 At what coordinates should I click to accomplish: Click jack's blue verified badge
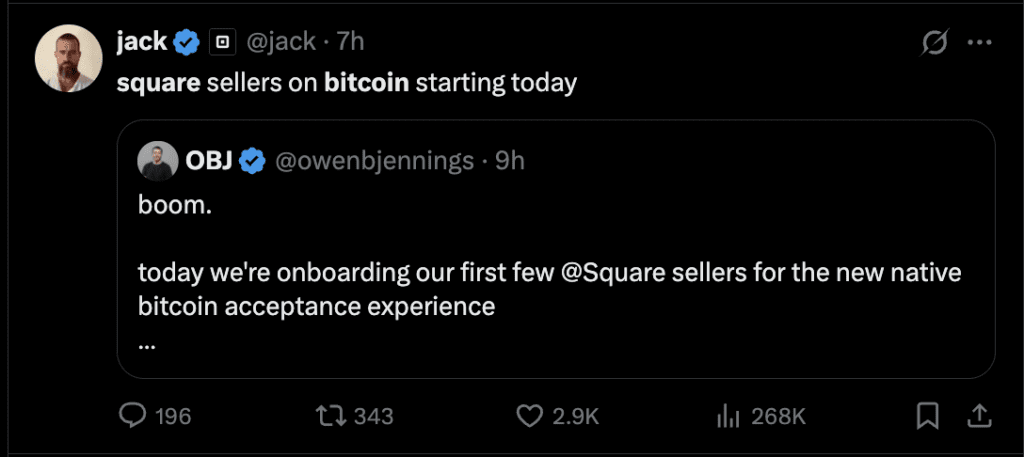187,43
